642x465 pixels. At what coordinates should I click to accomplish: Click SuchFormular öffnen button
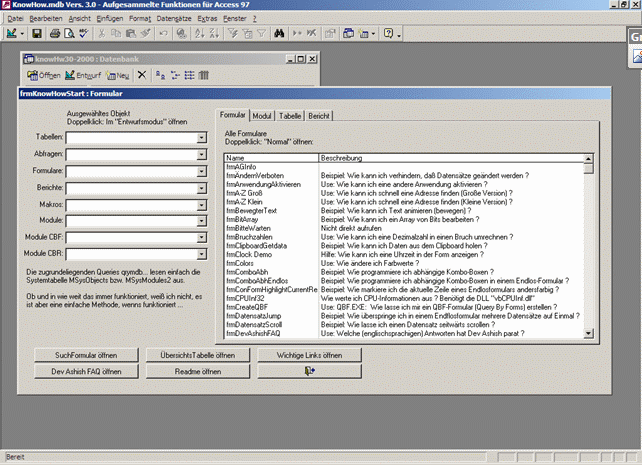pyautogui.click(x=86, y=355)
